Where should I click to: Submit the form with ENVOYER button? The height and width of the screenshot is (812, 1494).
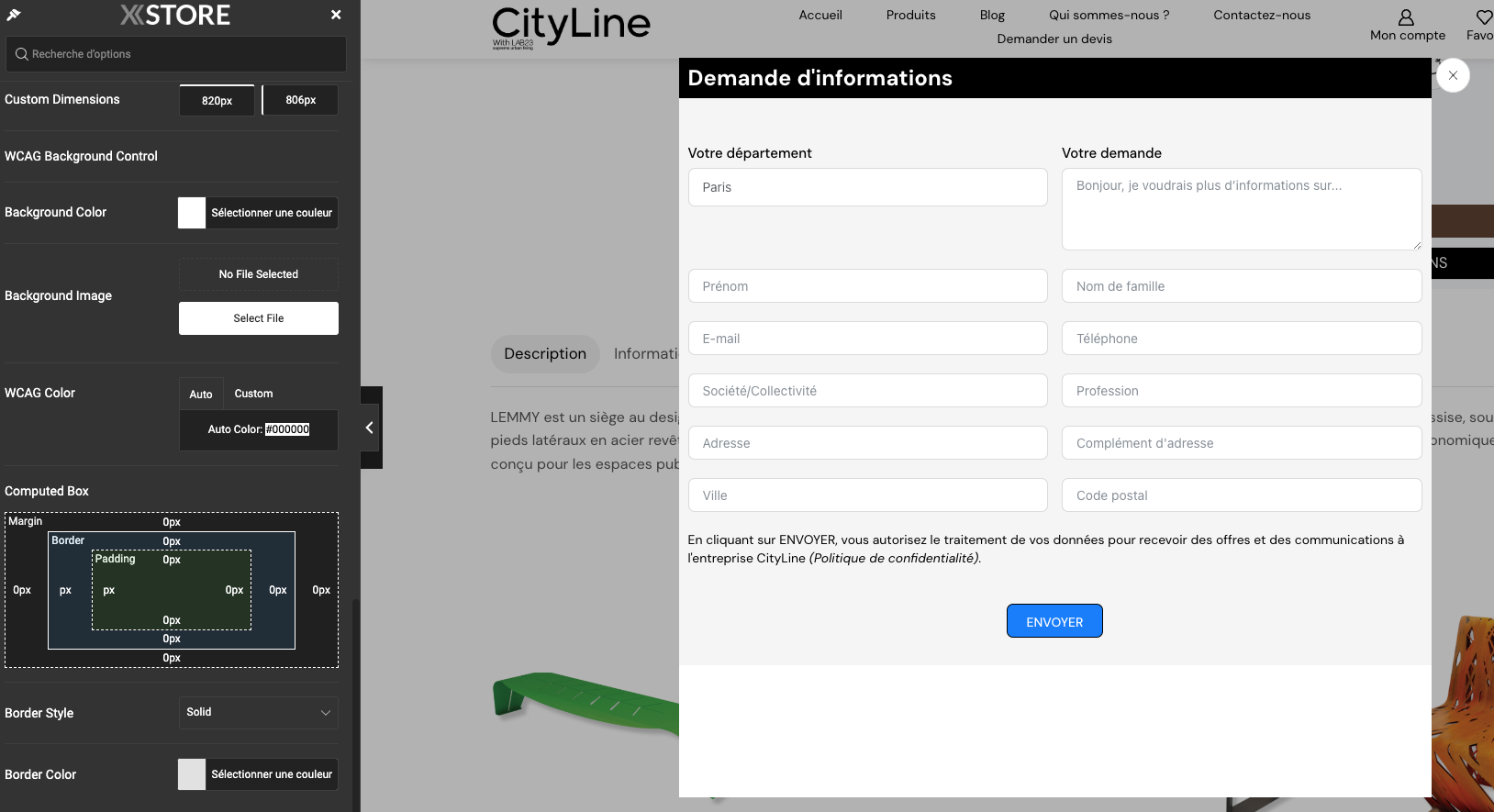point(1054,621)
